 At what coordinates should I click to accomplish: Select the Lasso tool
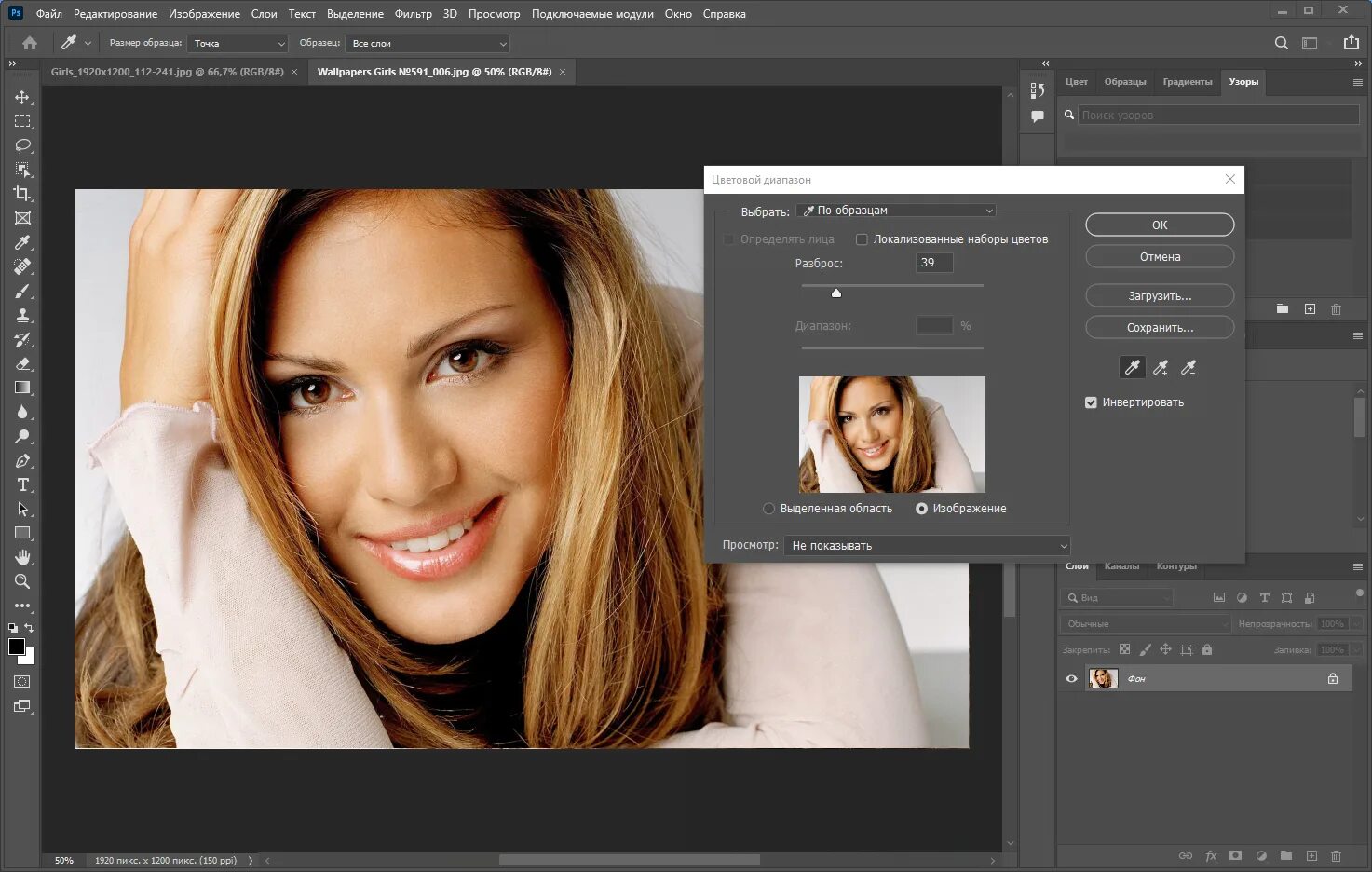pos(22,145)
